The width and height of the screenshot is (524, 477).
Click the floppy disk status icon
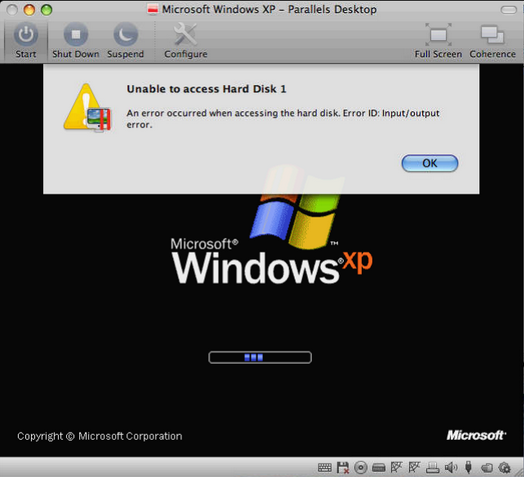(x=343, y=467)
